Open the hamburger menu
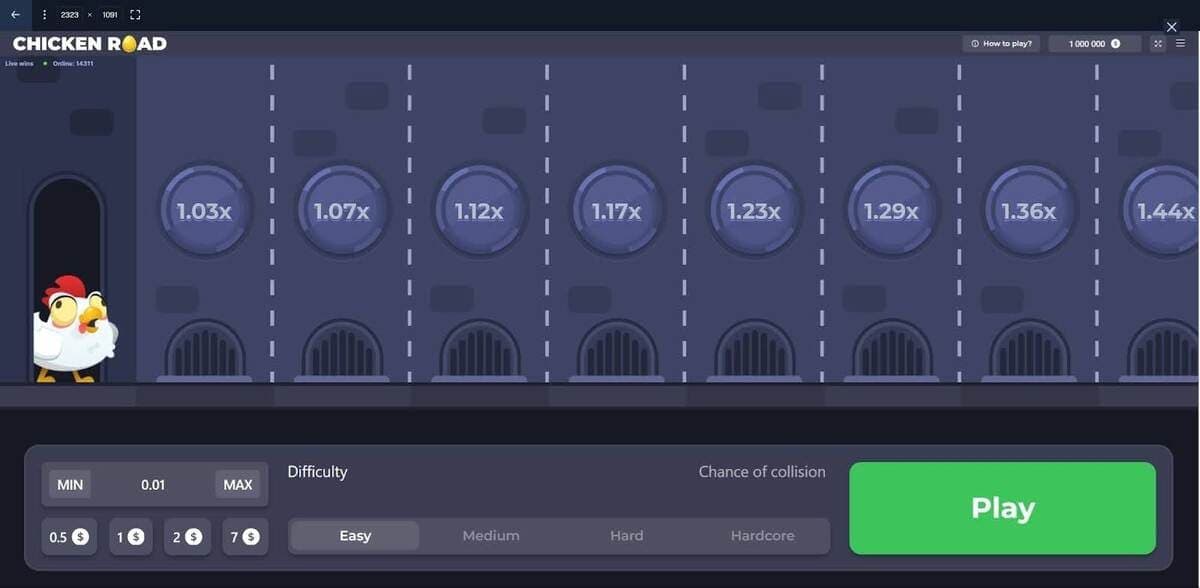1200x588 pixels. pos(1180,44)
